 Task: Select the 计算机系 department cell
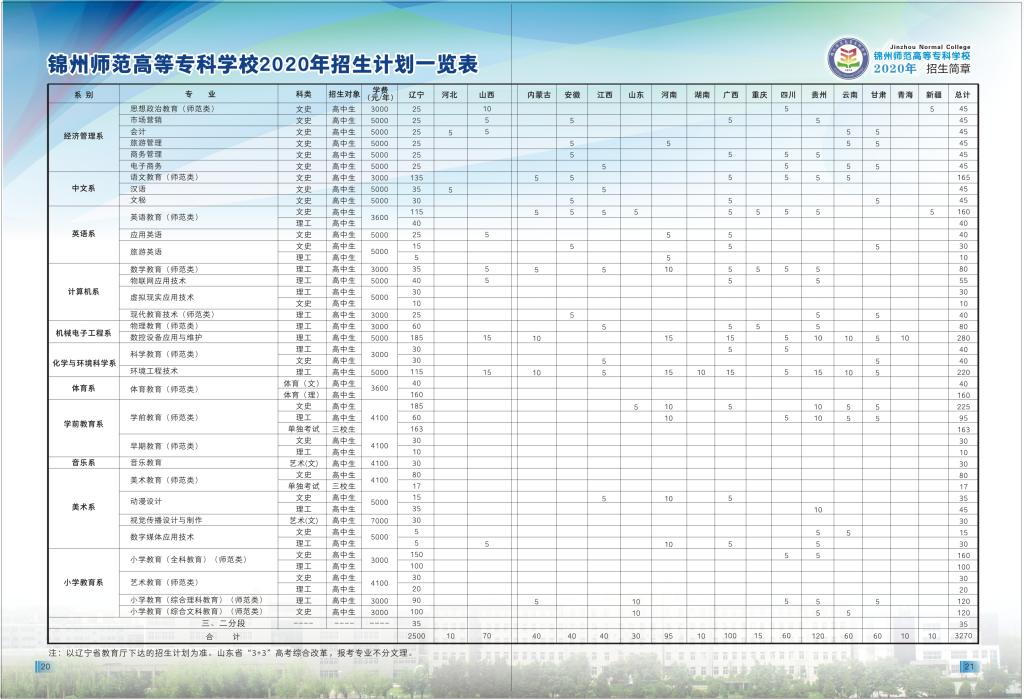(83, 291)
